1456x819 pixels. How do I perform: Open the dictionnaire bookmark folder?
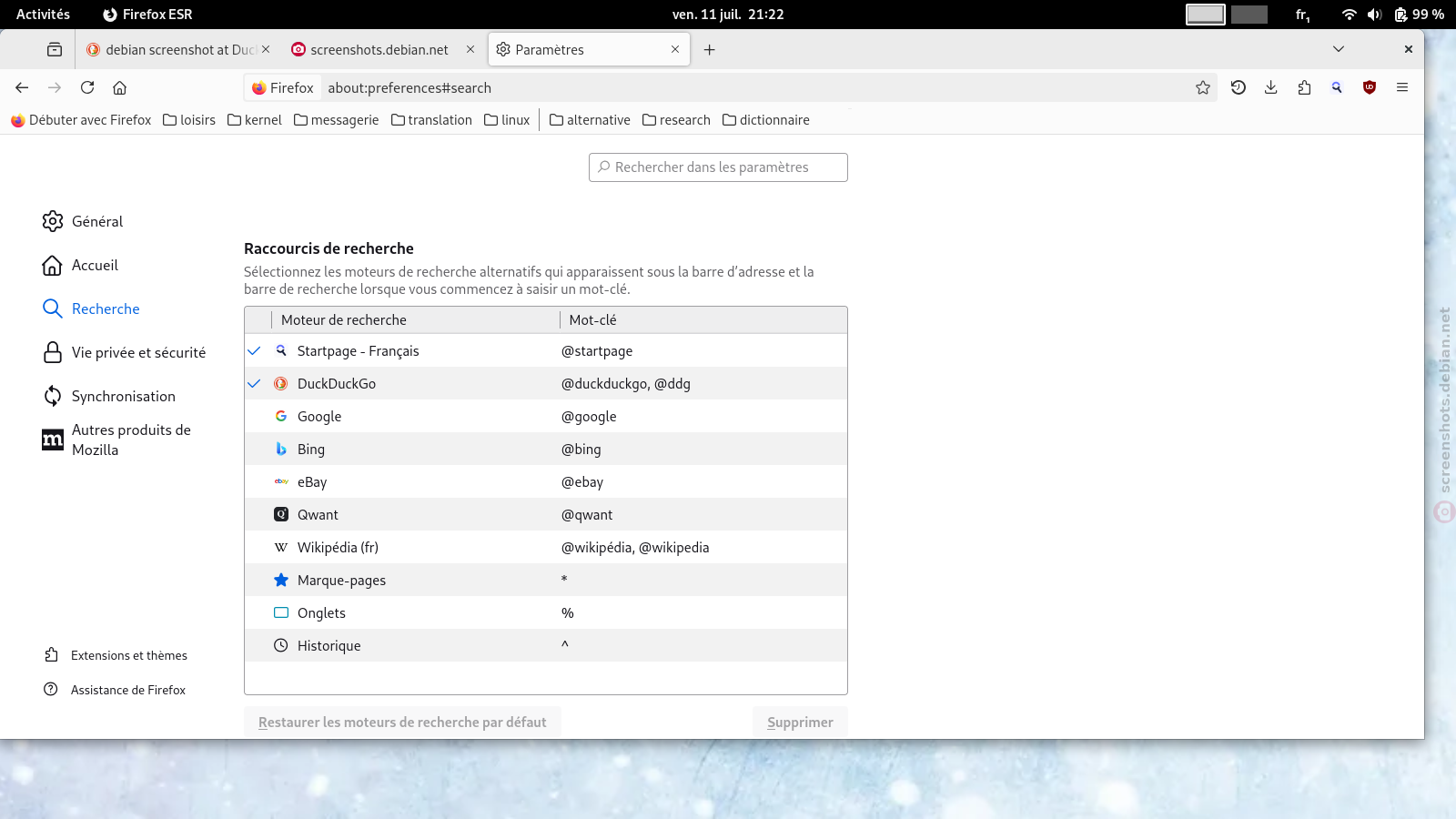765,120
